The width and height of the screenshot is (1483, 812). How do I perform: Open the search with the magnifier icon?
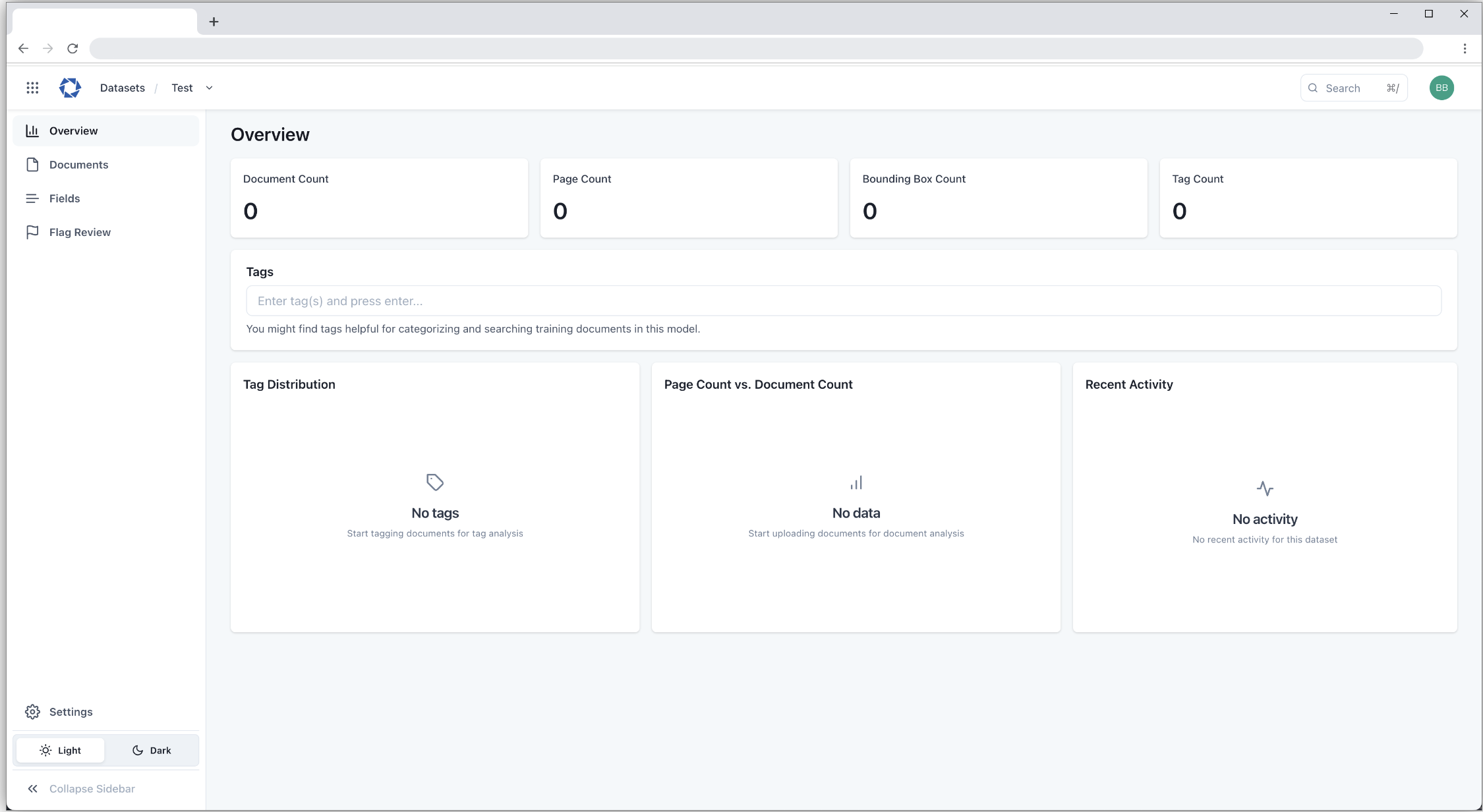1313,88
